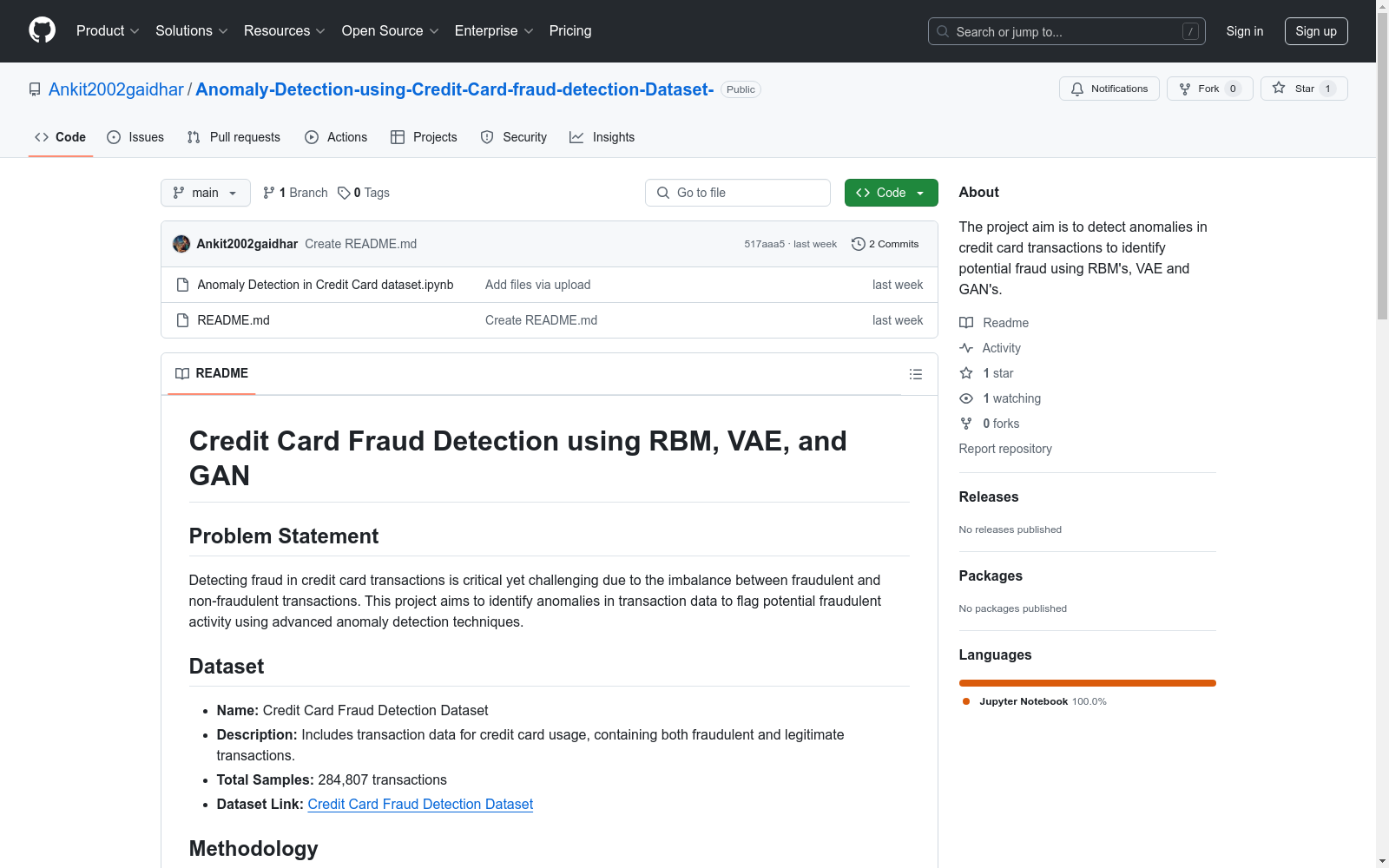This screenshot has height=868, width=1389.
Task: Expand the Enterprise menu
Action: coord(494,30)
